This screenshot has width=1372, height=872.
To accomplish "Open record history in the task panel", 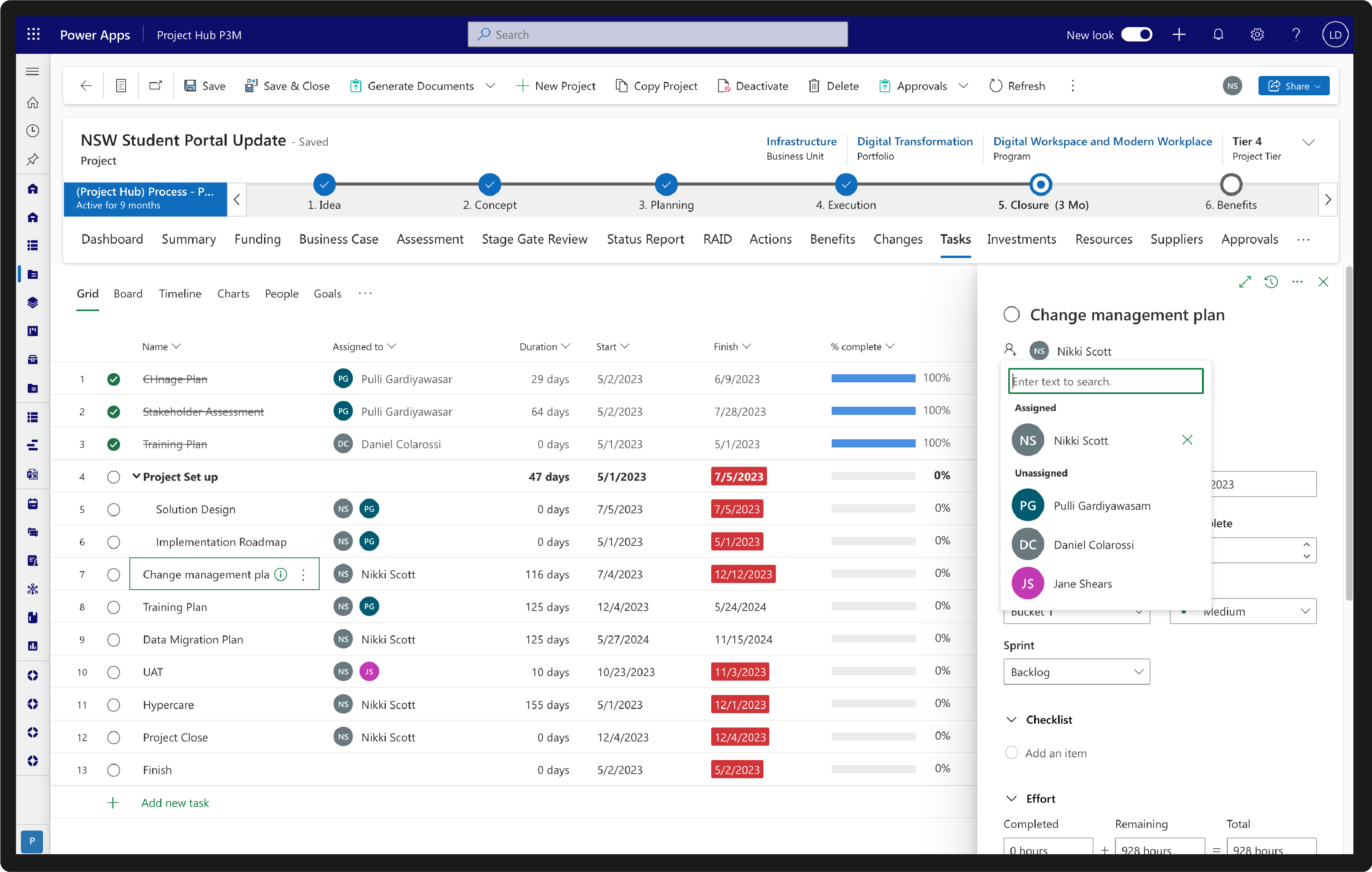I will click(x=1271, y=282).
